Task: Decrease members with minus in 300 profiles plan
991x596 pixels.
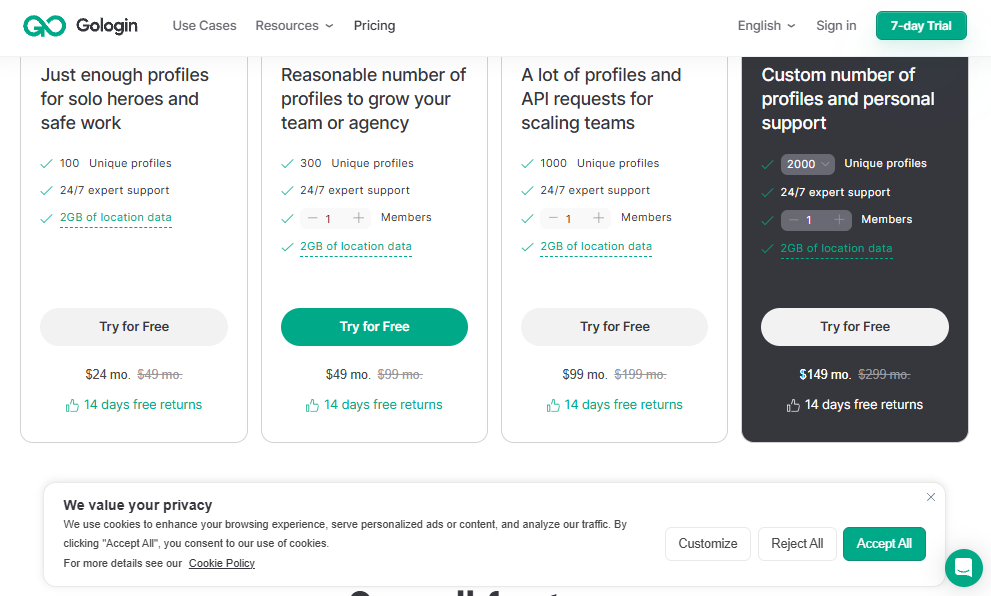Action: tap(312, 218)
